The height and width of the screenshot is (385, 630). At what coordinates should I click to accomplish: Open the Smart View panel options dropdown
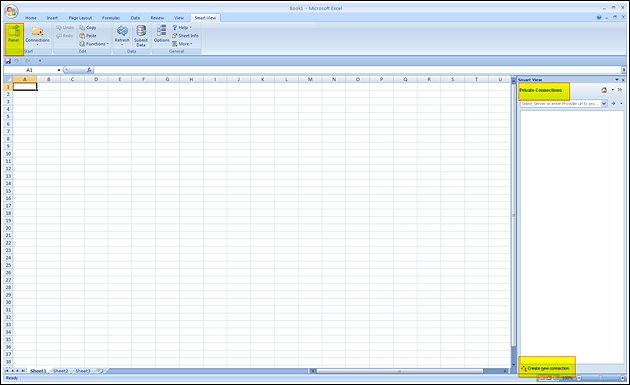617,80
